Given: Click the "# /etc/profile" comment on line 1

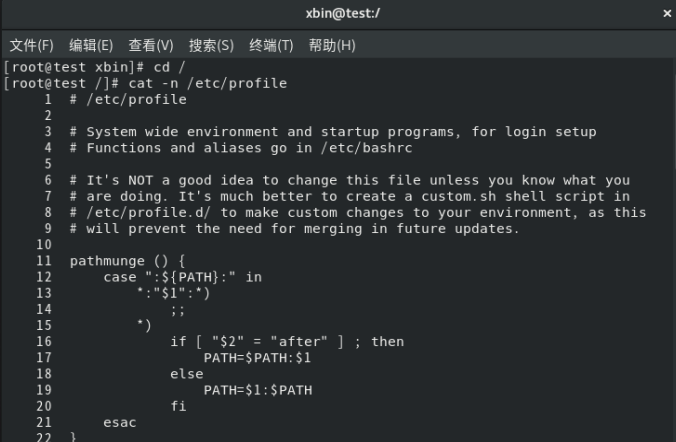Looking at the screenshot, I should [x=128, y=99].
